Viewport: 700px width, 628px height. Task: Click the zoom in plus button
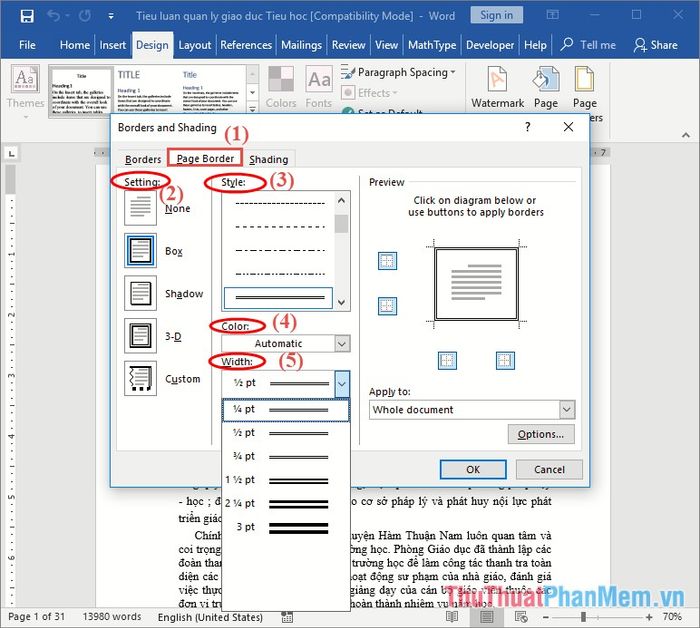[649, 617]
